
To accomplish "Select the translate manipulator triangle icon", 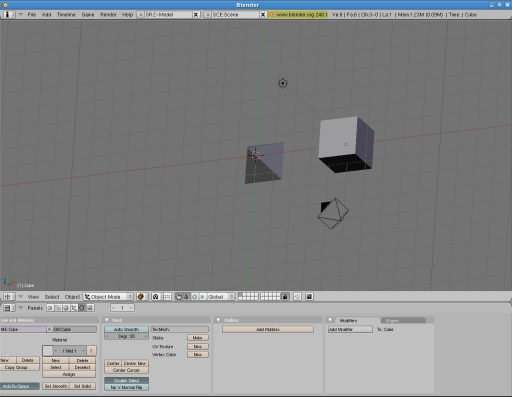I will click(x=186, y=296).
